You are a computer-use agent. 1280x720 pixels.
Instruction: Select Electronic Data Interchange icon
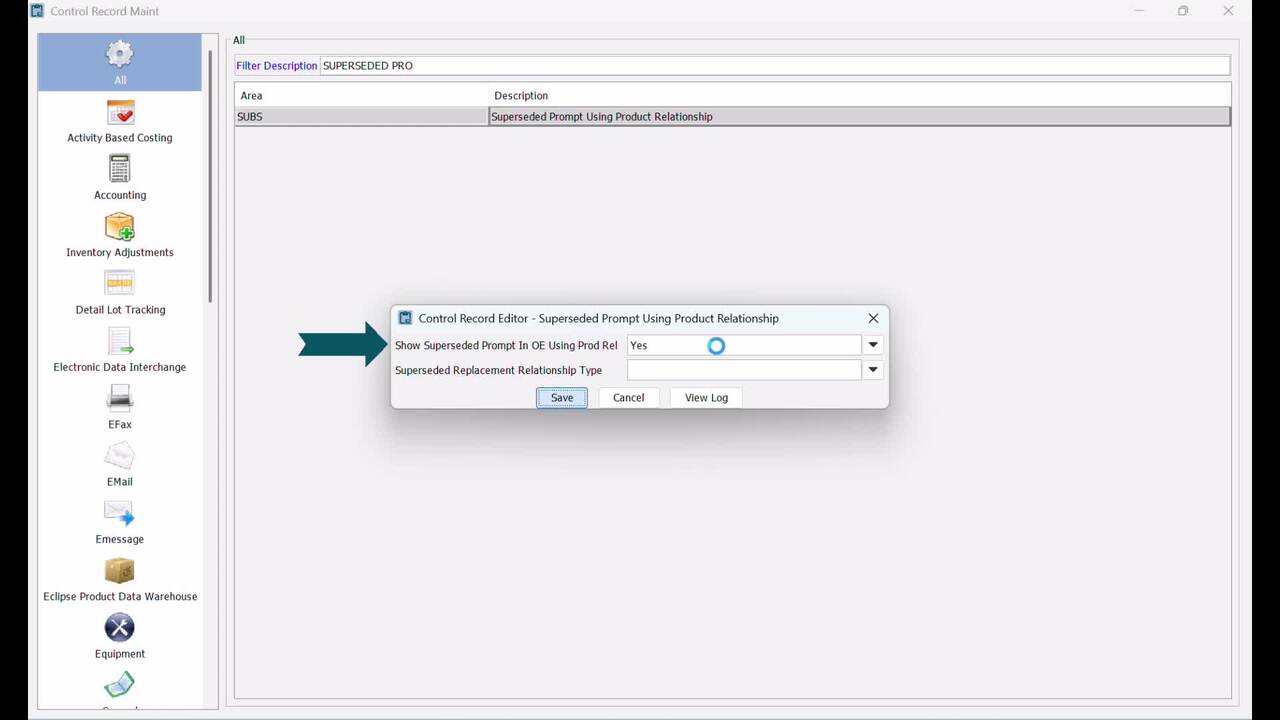[120, 342]
